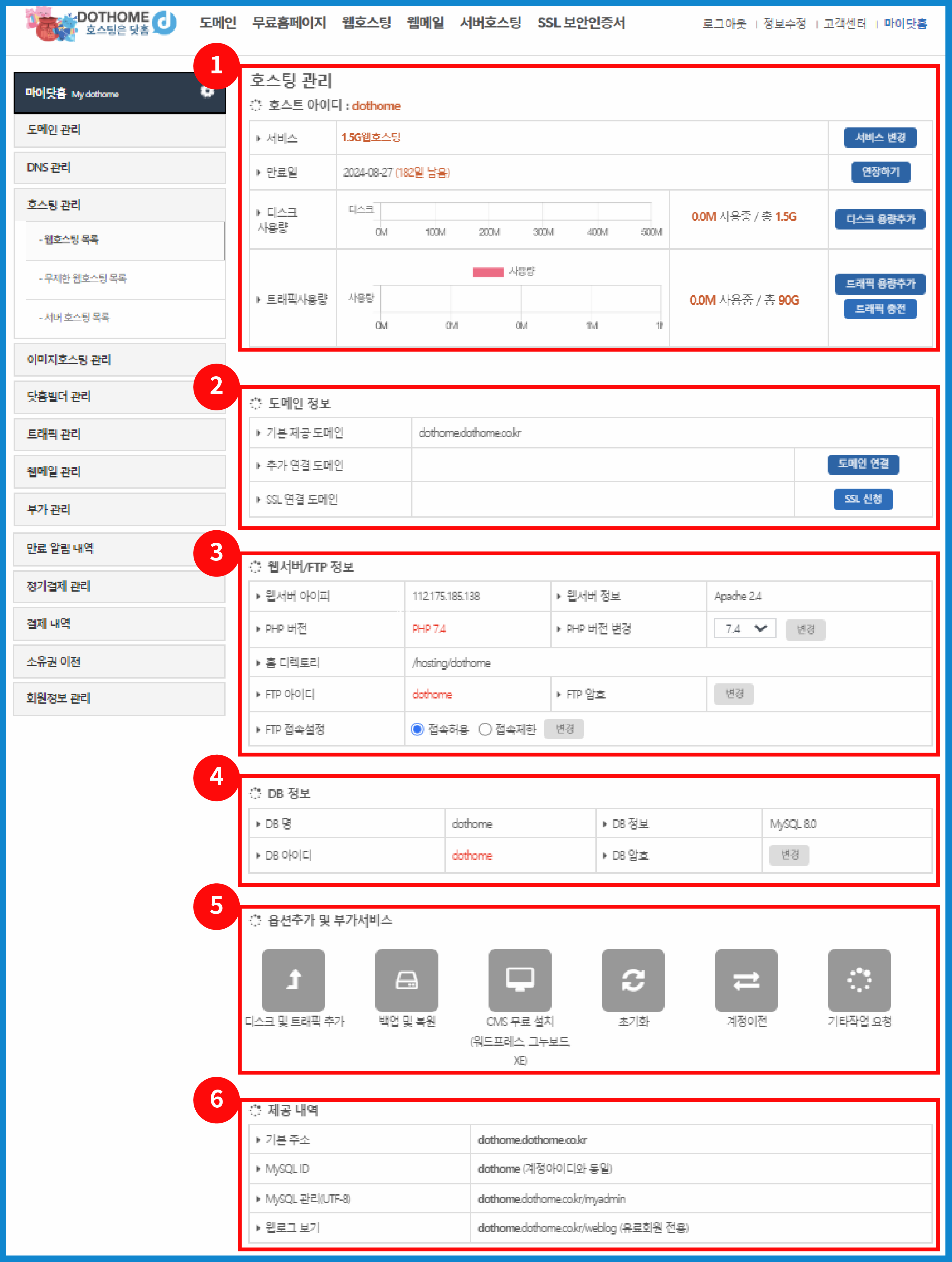Image resolution: width=952 pixels, height=1262 pixels.
Task: Click the 계정이전 account transfer icon
Action: point(746,980)
